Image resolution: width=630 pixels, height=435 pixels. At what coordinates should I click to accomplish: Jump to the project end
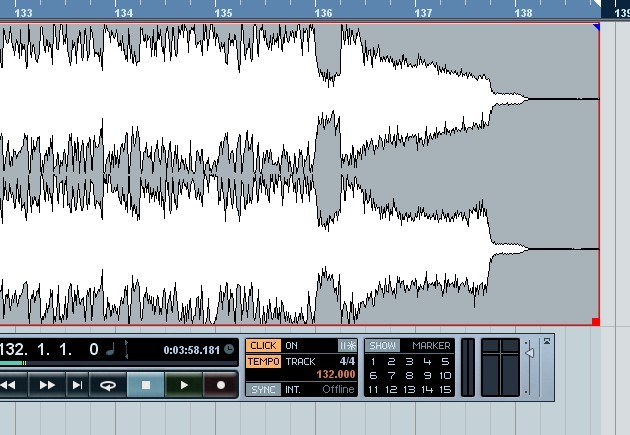[x=77, y=385]
